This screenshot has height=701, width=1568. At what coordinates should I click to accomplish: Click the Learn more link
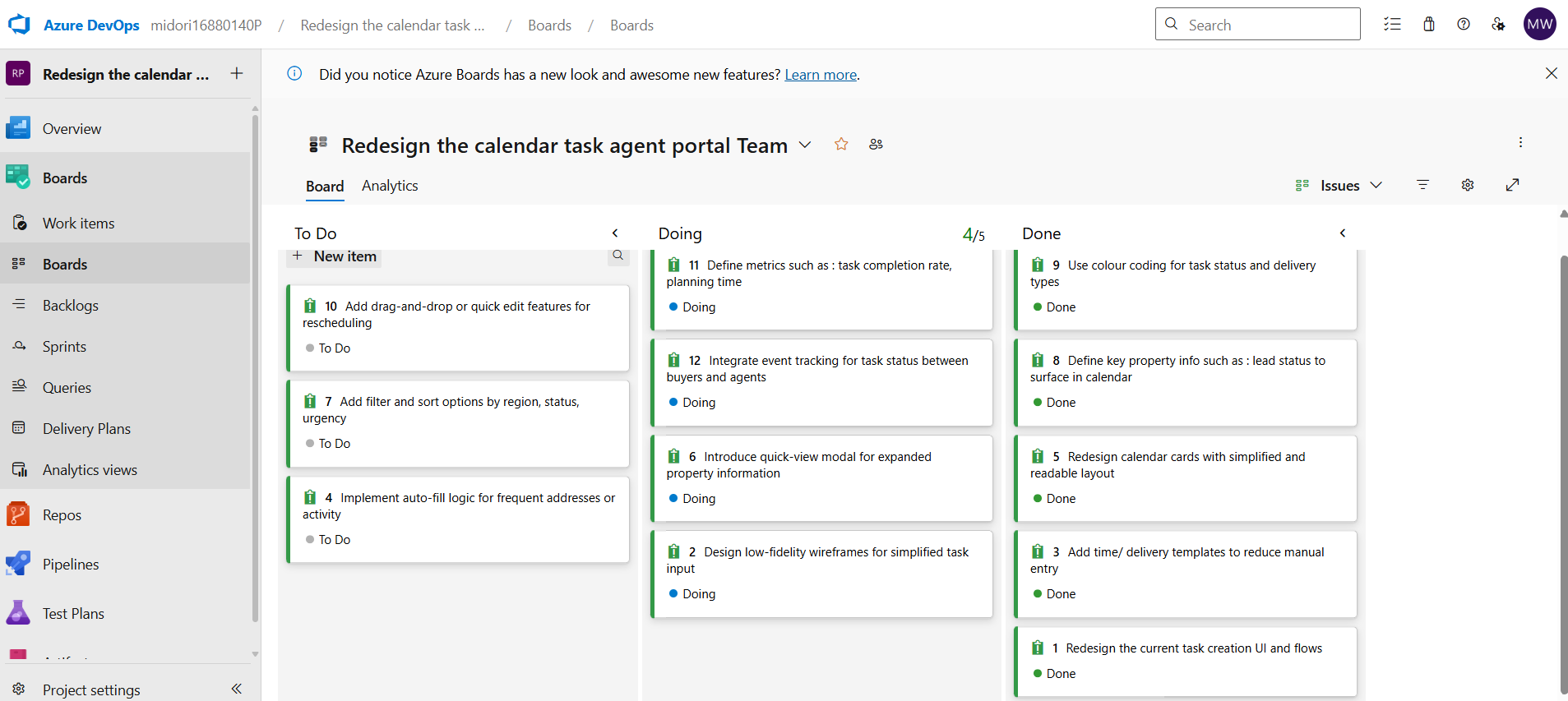(x=821, y=75)
